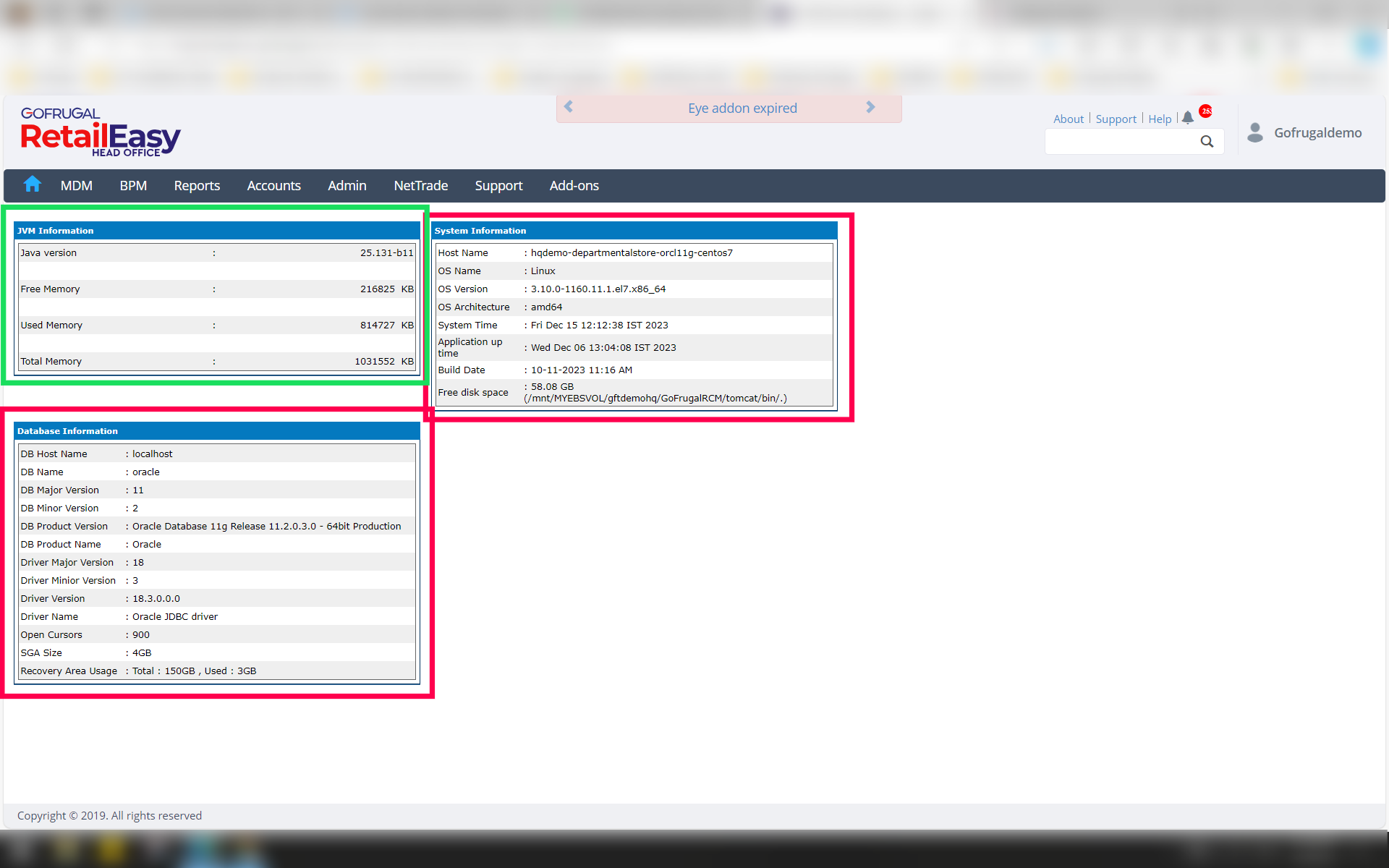Click the search magnifier icon

(1207, 142)
